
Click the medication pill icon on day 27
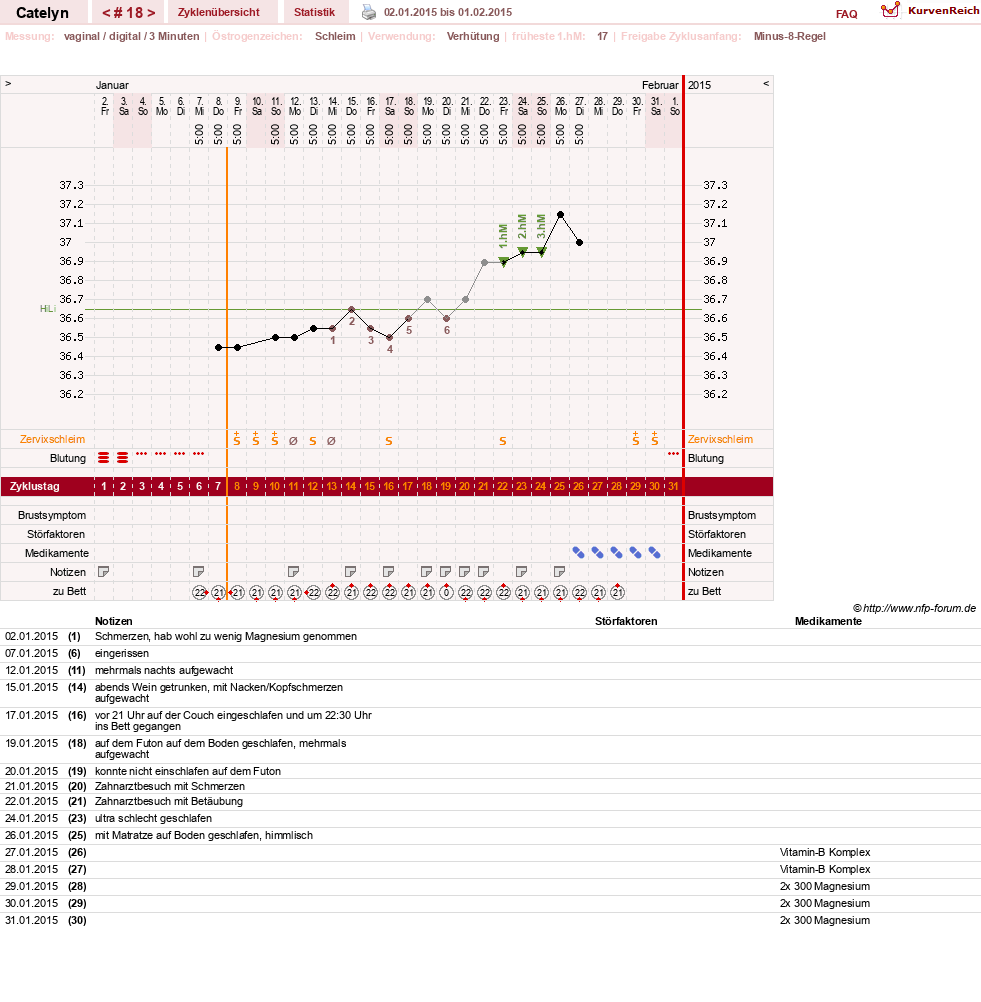pos(598,553)
